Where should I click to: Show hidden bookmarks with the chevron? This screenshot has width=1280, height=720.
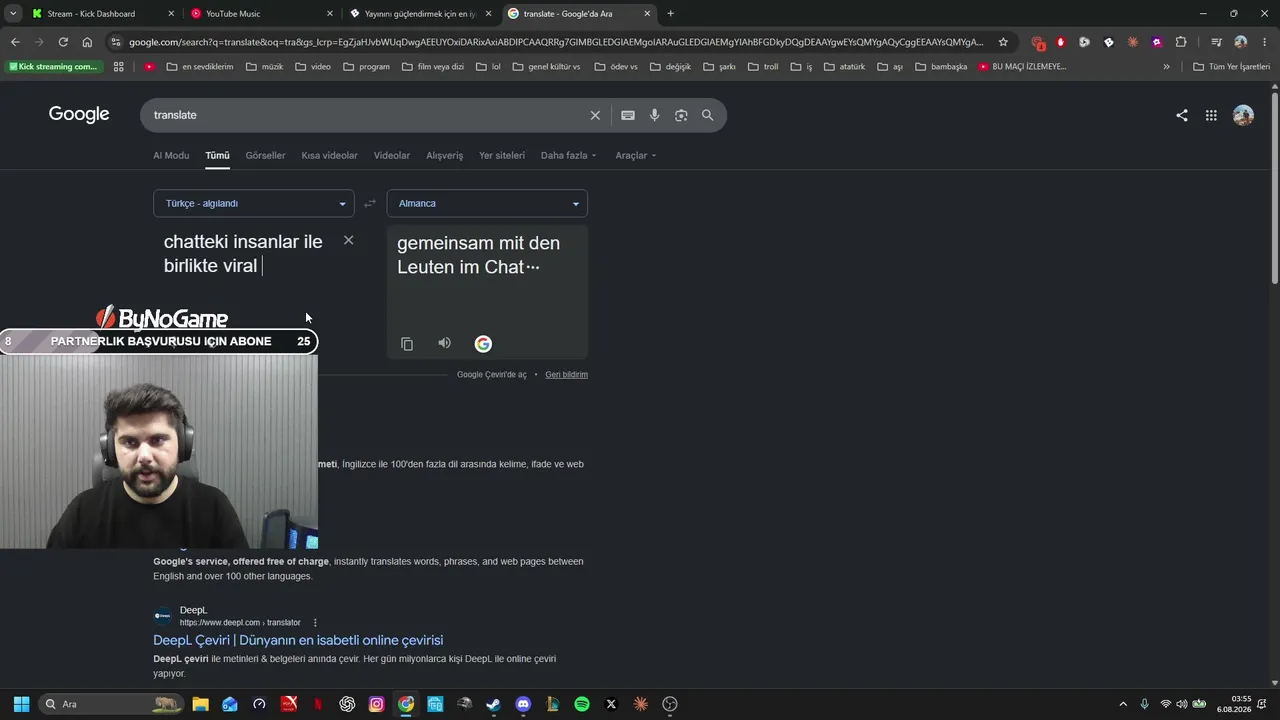[1166, 67]
